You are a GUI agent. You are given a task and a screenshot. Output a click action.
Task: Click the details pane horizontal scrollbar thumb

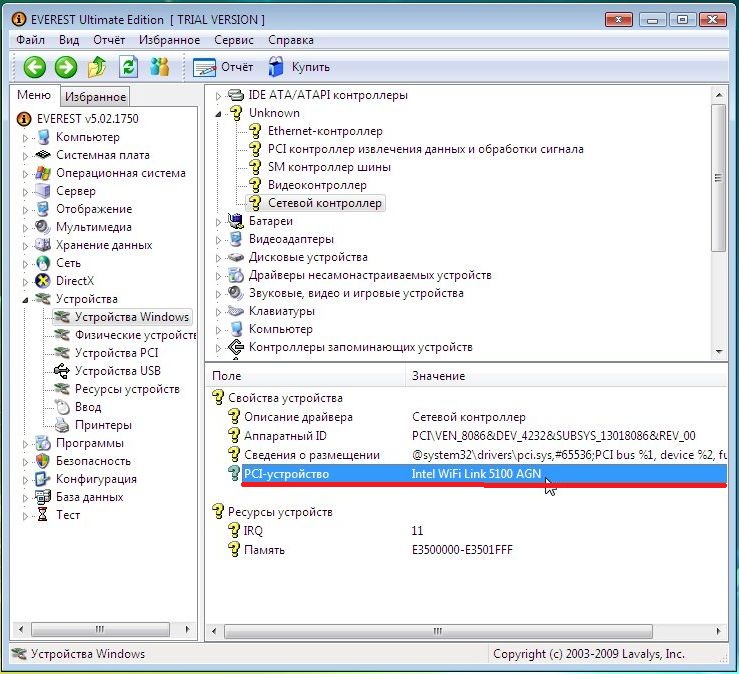438,631
